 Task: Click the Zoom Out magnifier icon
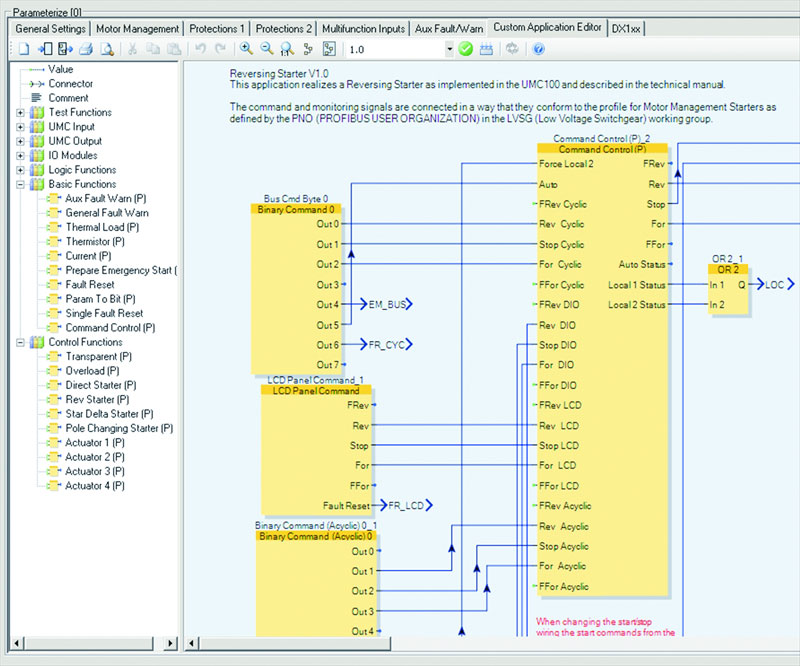(x=267, y=49)
